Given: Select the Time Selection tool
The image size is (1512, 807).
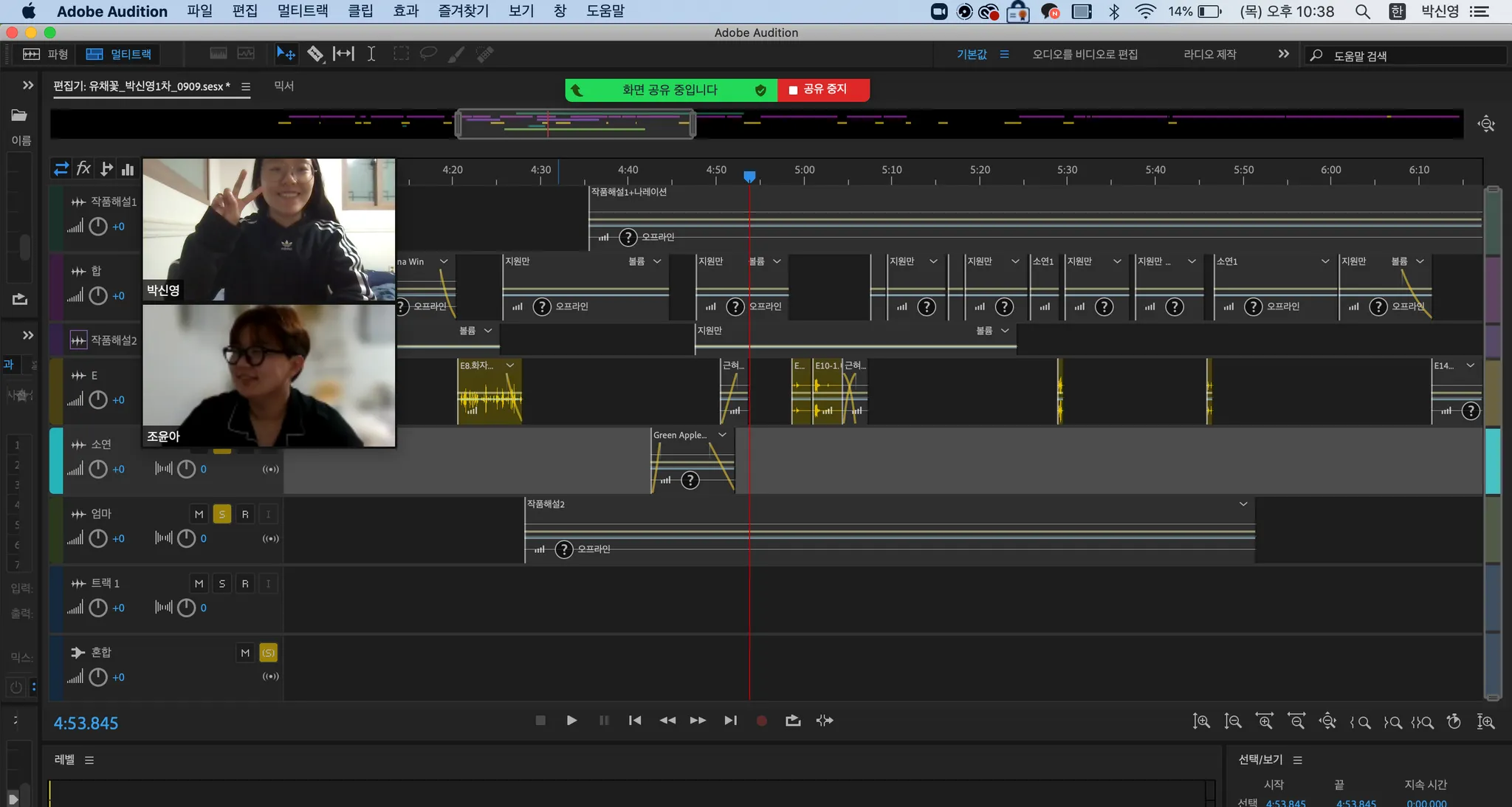Looking at the screenshot, I should pos(371,54).
